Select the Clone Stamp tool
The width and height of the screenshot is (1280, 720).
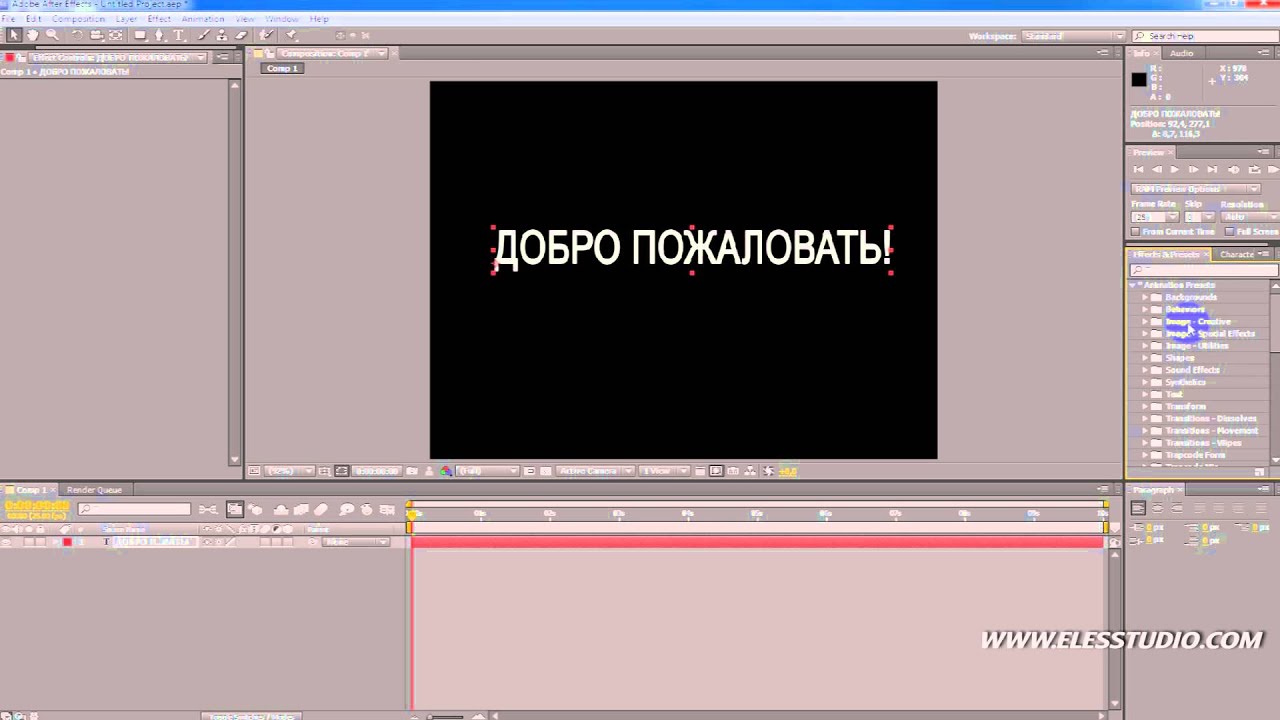tap(222, 35)
